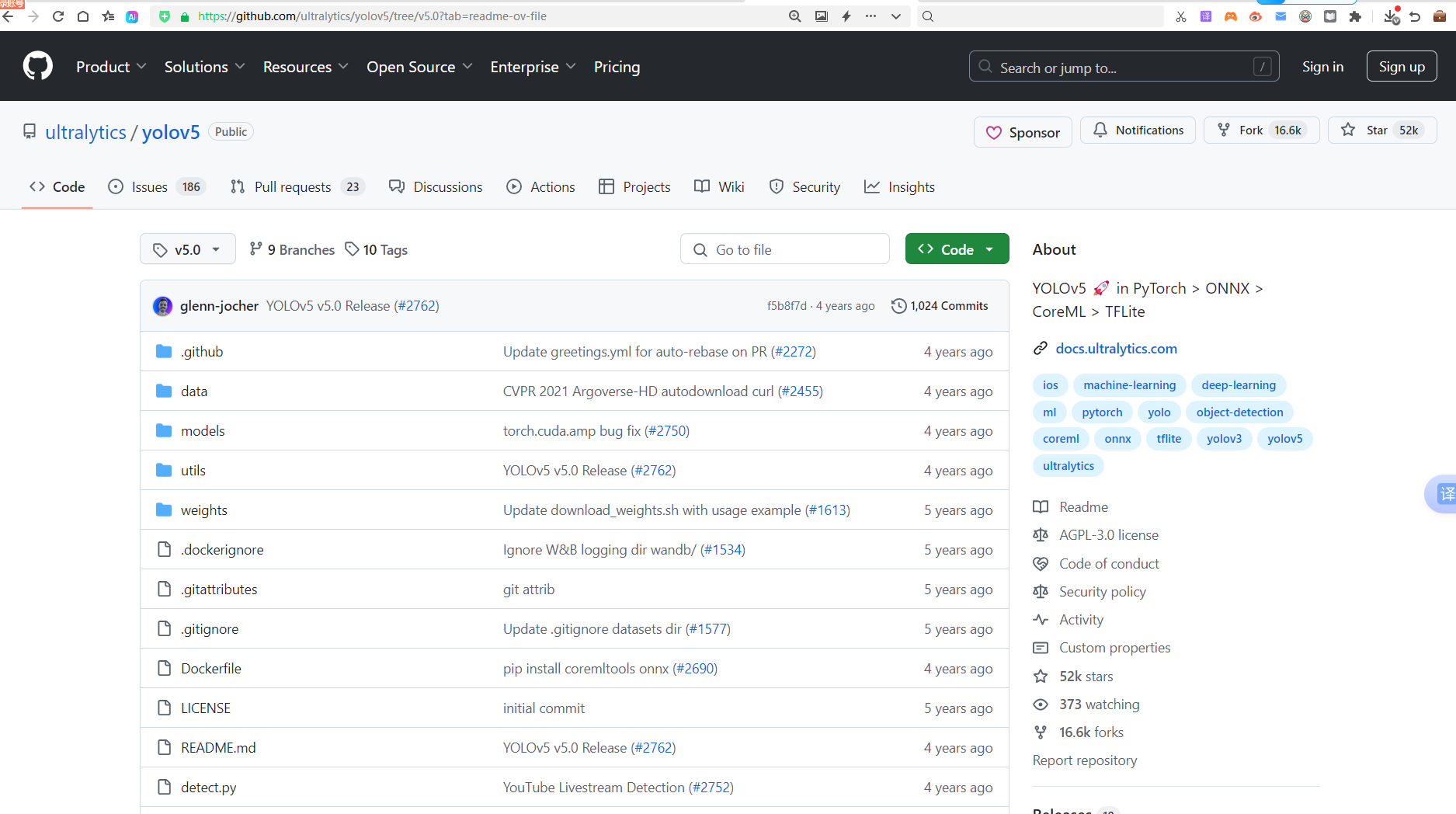View 373 watching link
The height and width of the screenshot is (814, 1456).
[1099, 704]
